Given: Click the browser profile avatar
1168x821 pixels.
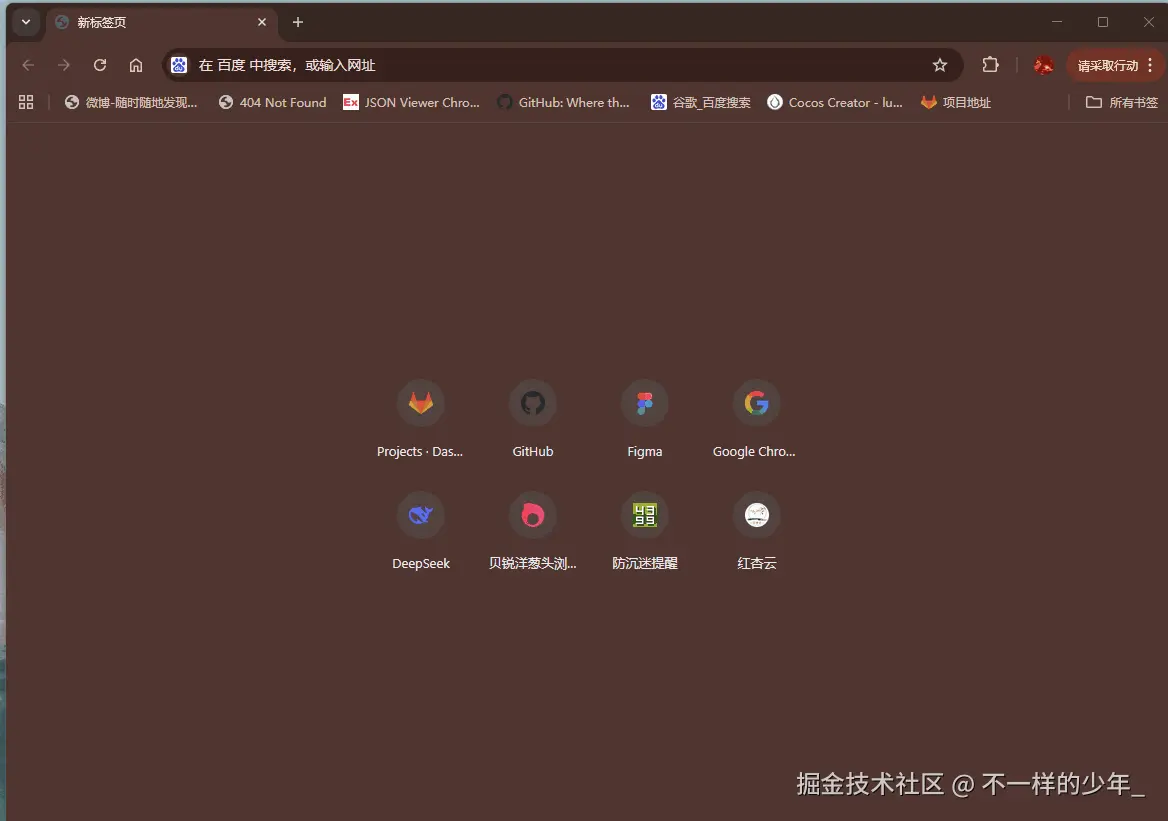Looking at the screenshot, I should coord(1043,64).
